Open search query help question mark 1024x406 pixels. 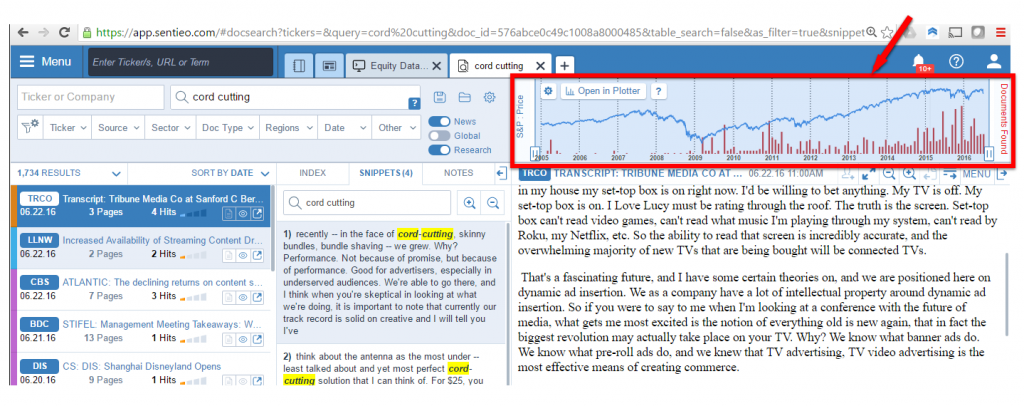[x=413, y=103]
